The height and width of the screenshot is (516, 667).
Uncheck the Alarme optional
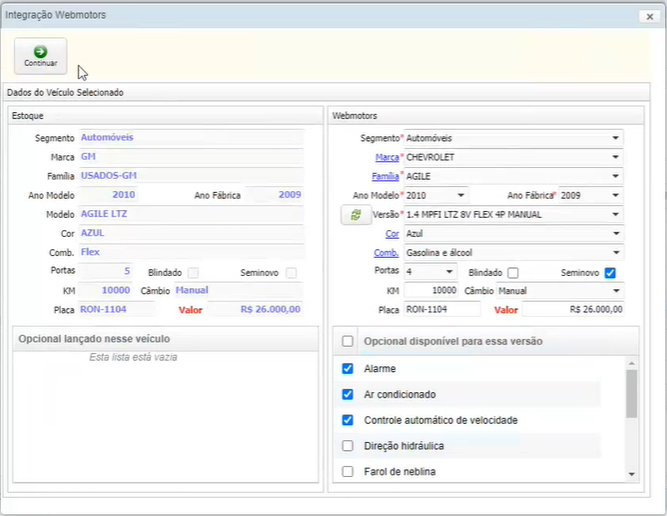[348, 369]
